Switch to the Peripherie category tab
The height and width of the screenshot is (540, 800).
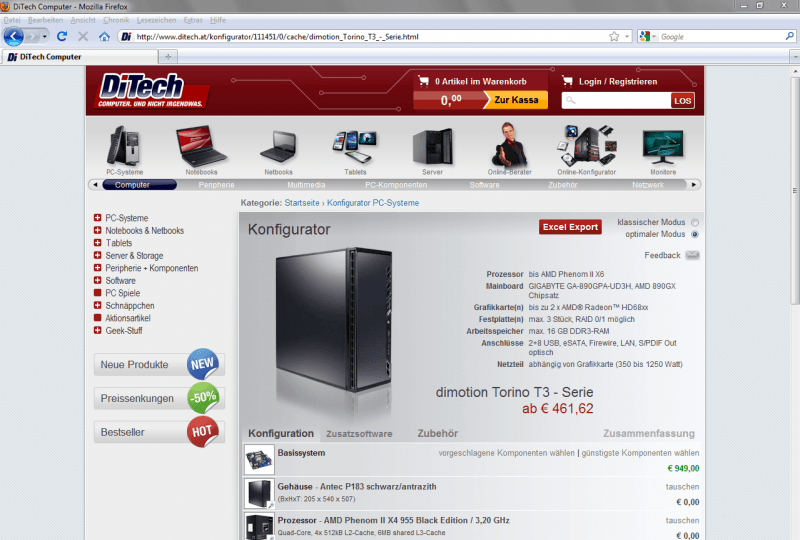tap(216, 185)
